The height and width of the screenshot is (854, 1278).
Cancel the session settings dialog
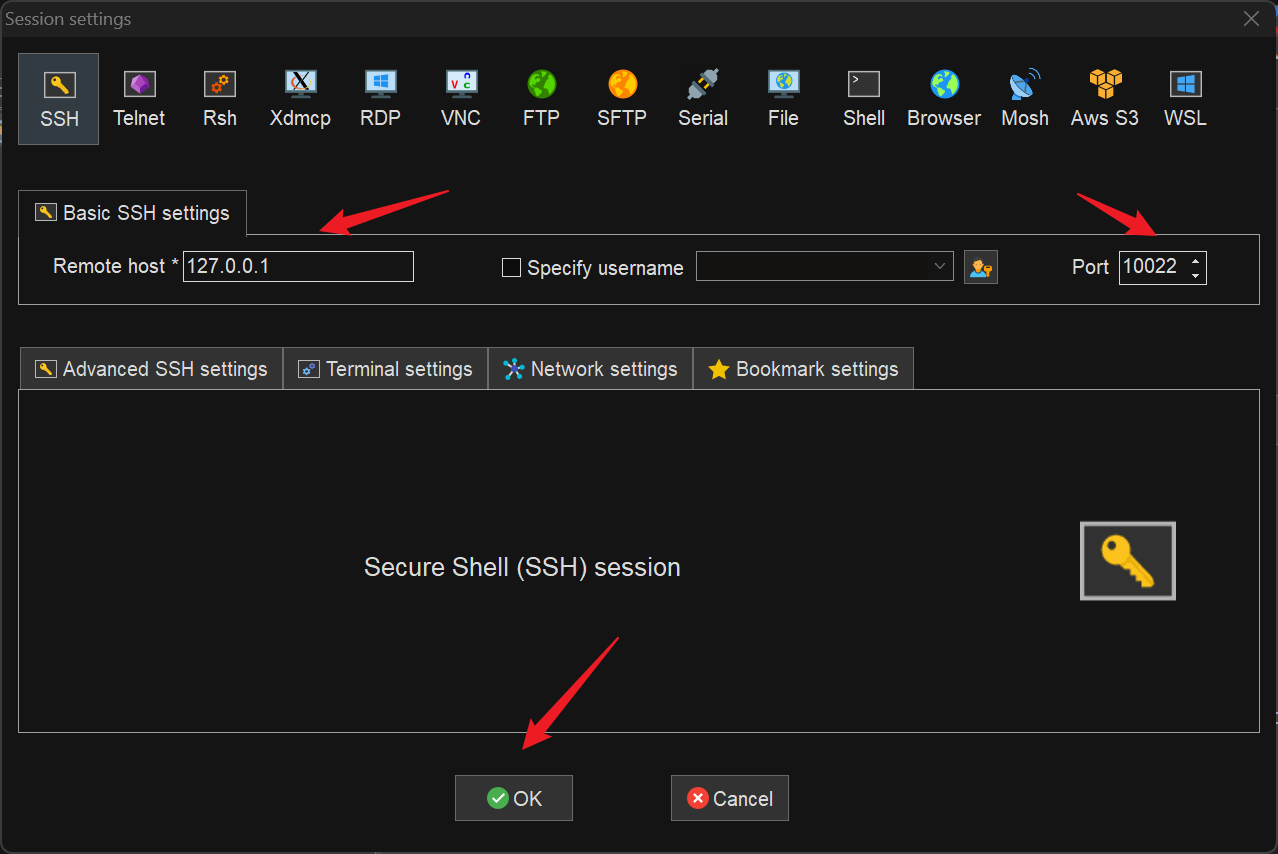click(x=730, y=798)
